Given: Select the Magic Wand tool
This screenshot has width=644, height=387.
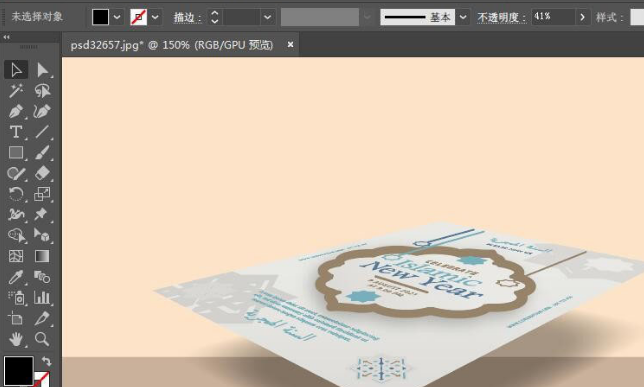Looking at the screenshot, I should click(16, 90).
